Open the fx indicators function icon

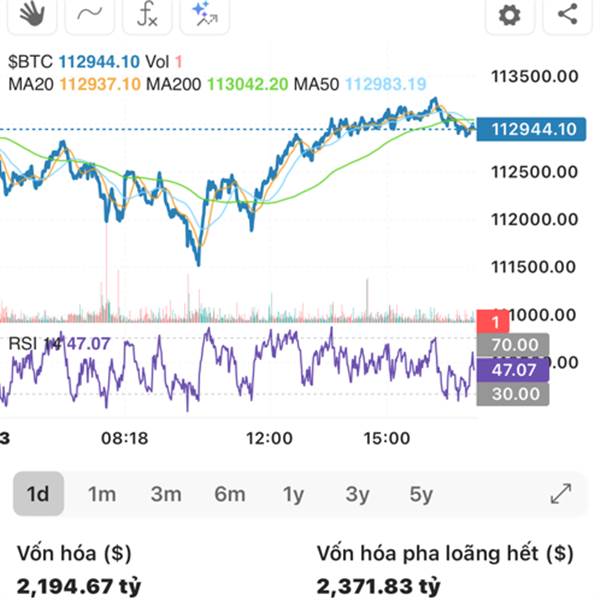[147, 15]
